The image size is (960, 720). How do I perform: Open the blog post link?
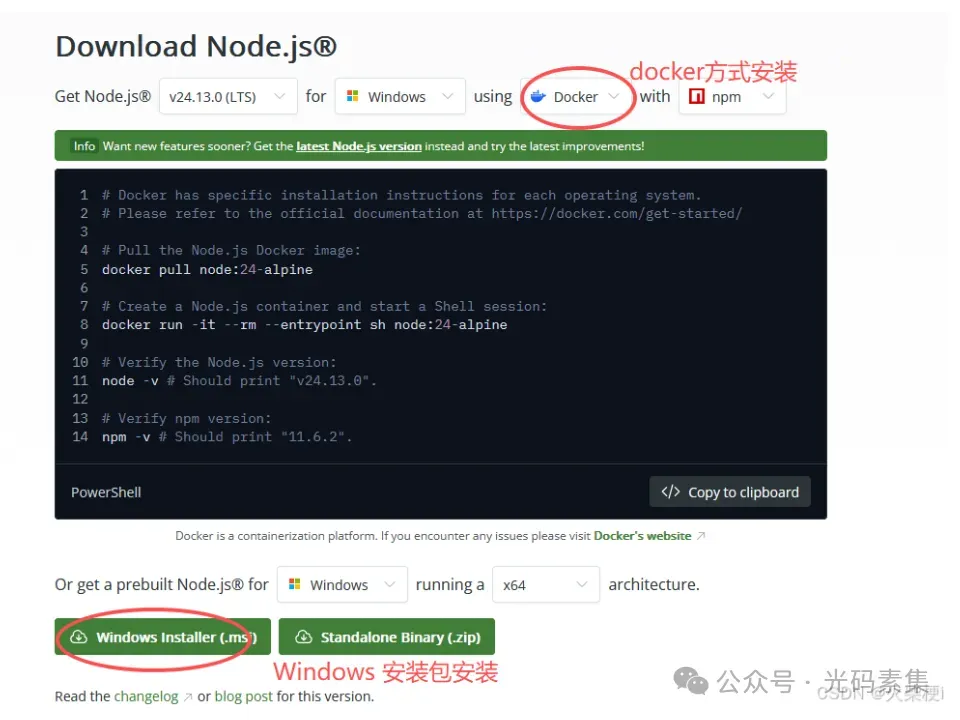click(244, 697)
